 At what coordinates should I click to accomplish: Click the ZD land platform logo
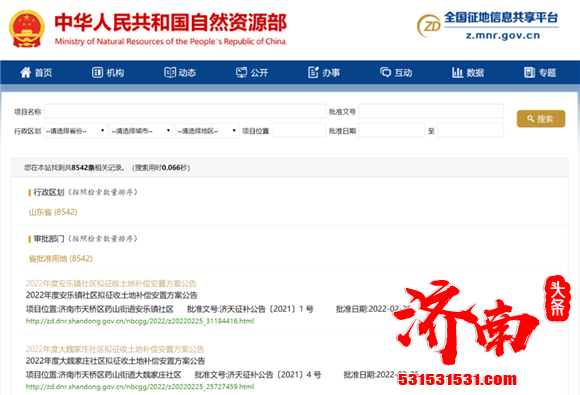429,26
